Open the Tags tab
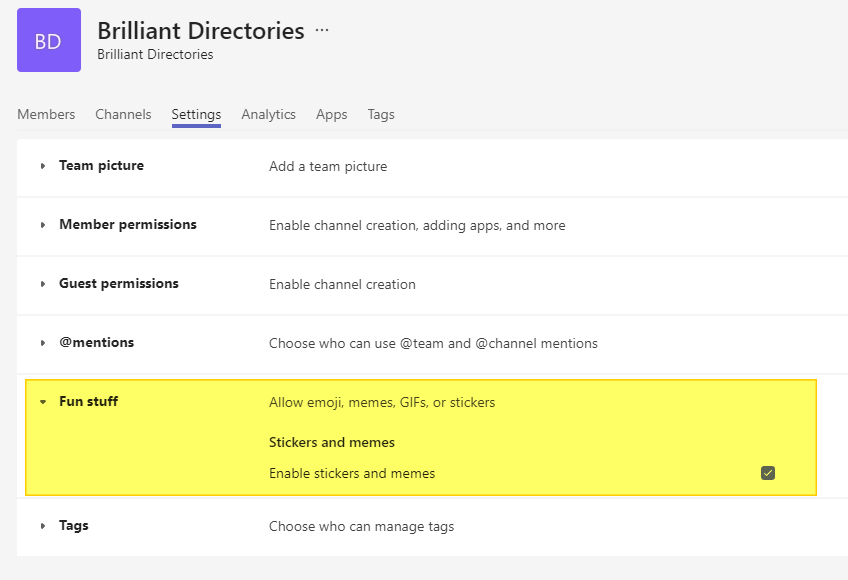The image size is (848, 580). pyautogui.click(x=381, y=114)
